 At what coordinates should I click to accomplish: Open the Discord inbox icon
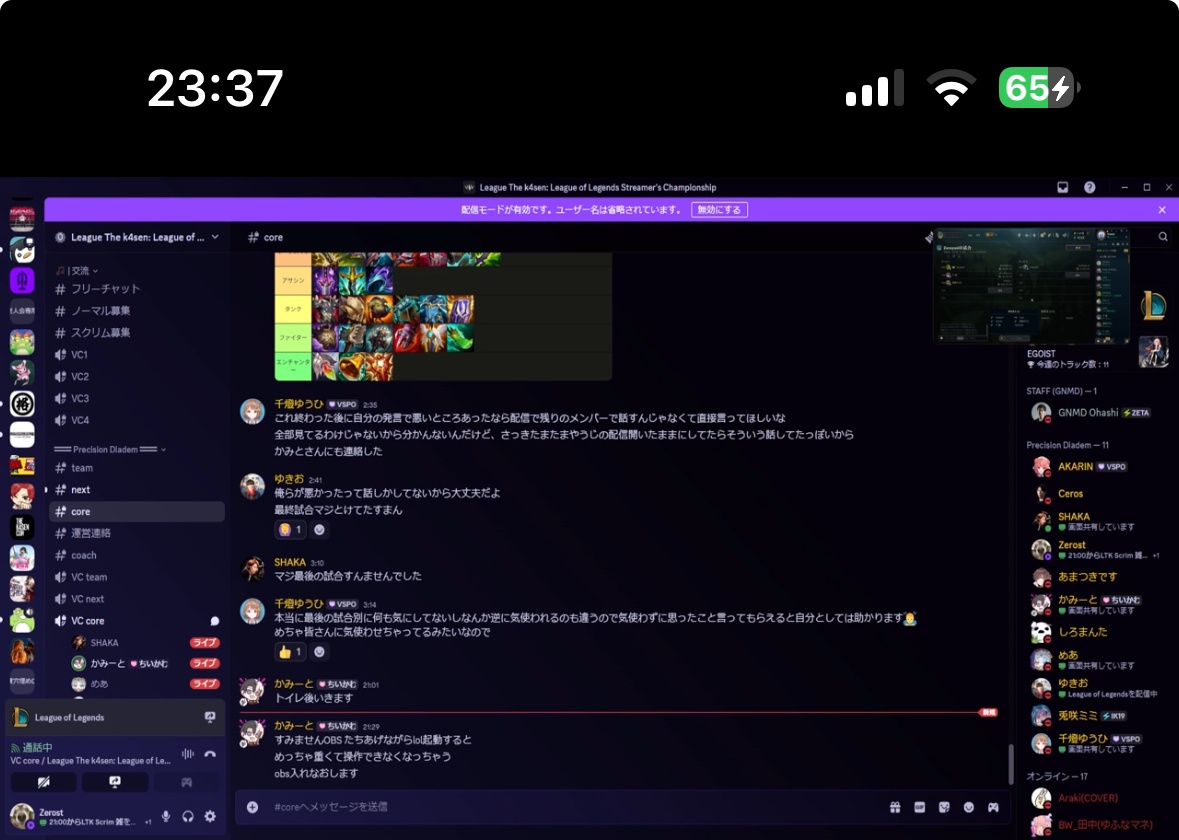pos(1062,187)
